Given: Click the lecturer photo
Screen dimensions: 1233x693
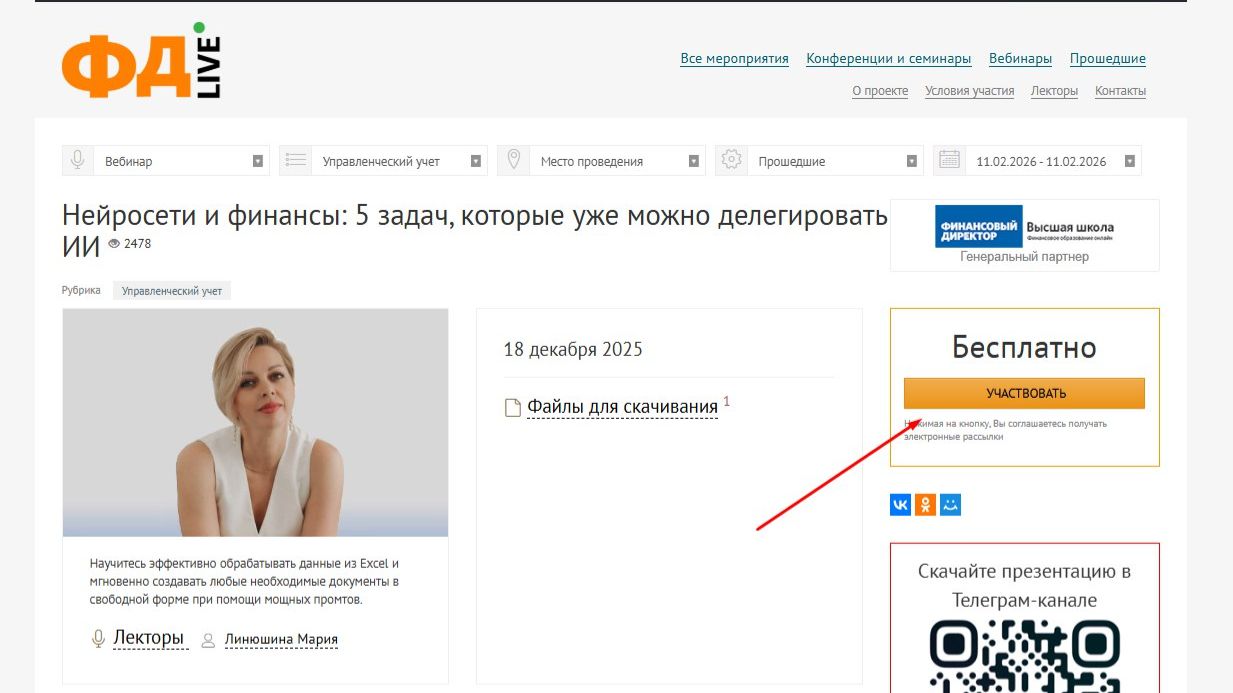Looking at the screenshot, I should click(x=256, y=423).
